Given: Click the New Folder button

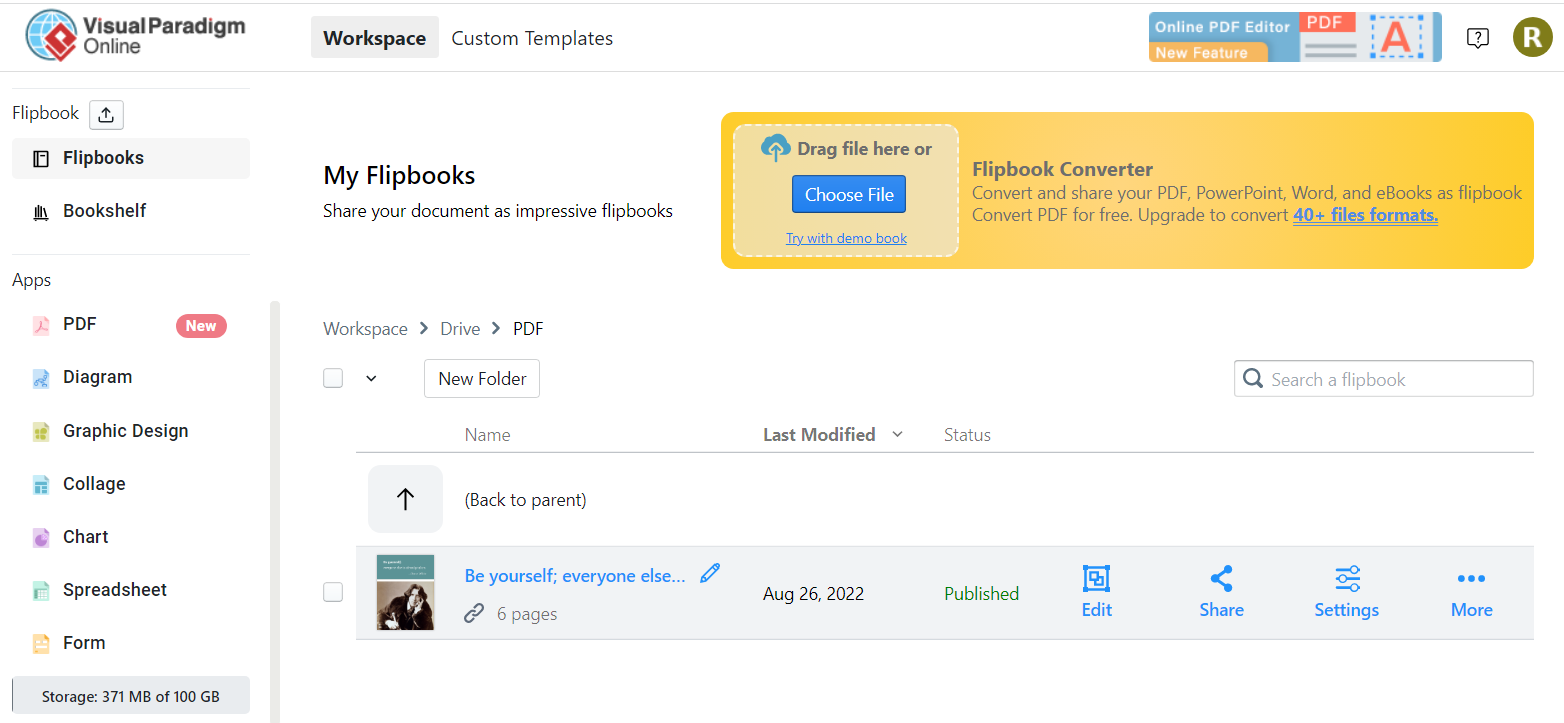Looking at the screenshot, I should (x=482, y=379).
